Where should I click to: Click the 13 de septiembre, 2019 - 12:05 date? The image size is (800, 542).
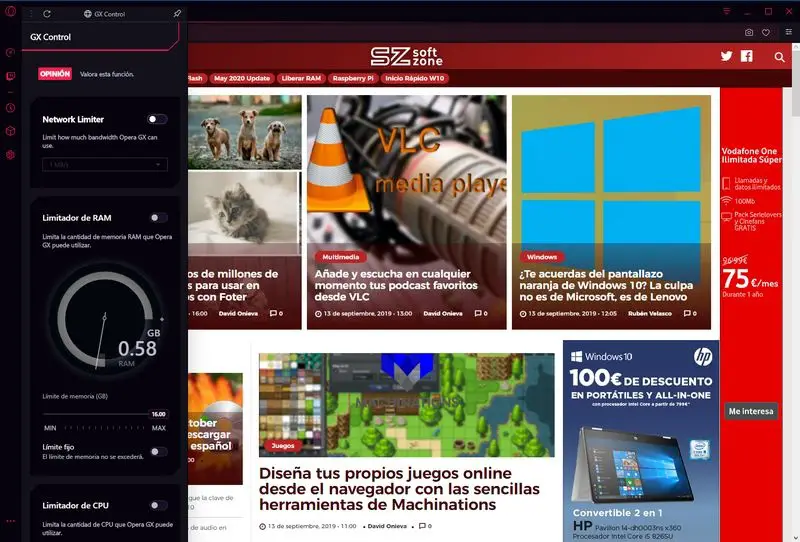572,313
